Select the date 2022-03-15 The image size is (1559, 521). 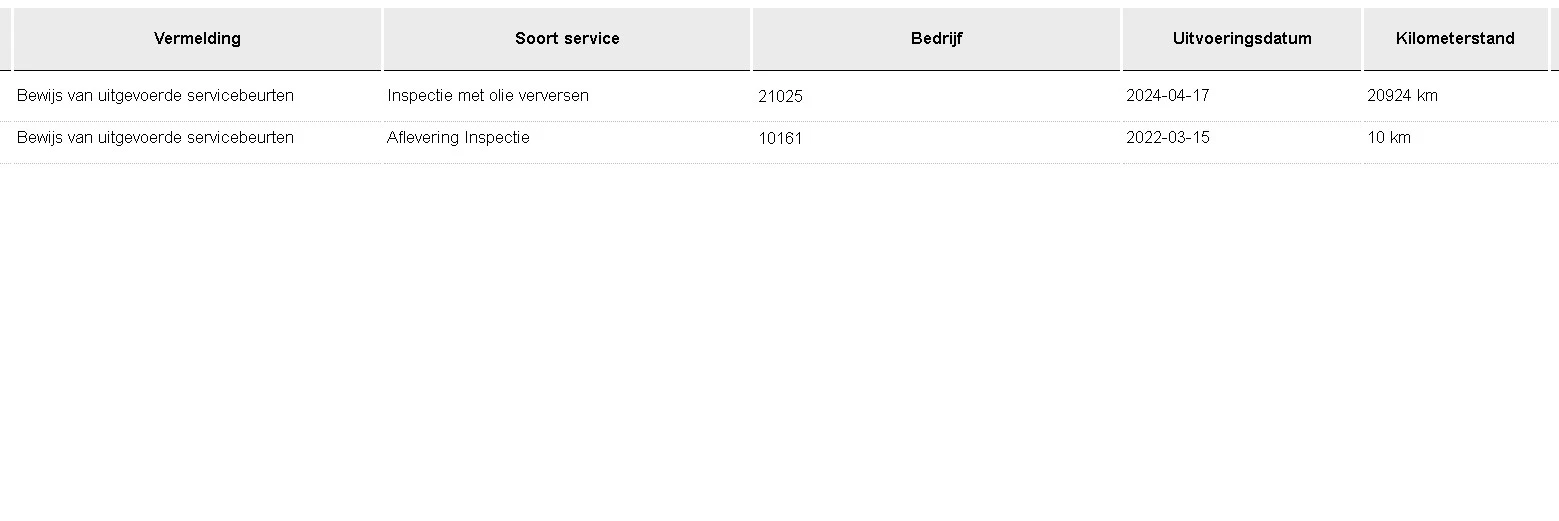1167,138
